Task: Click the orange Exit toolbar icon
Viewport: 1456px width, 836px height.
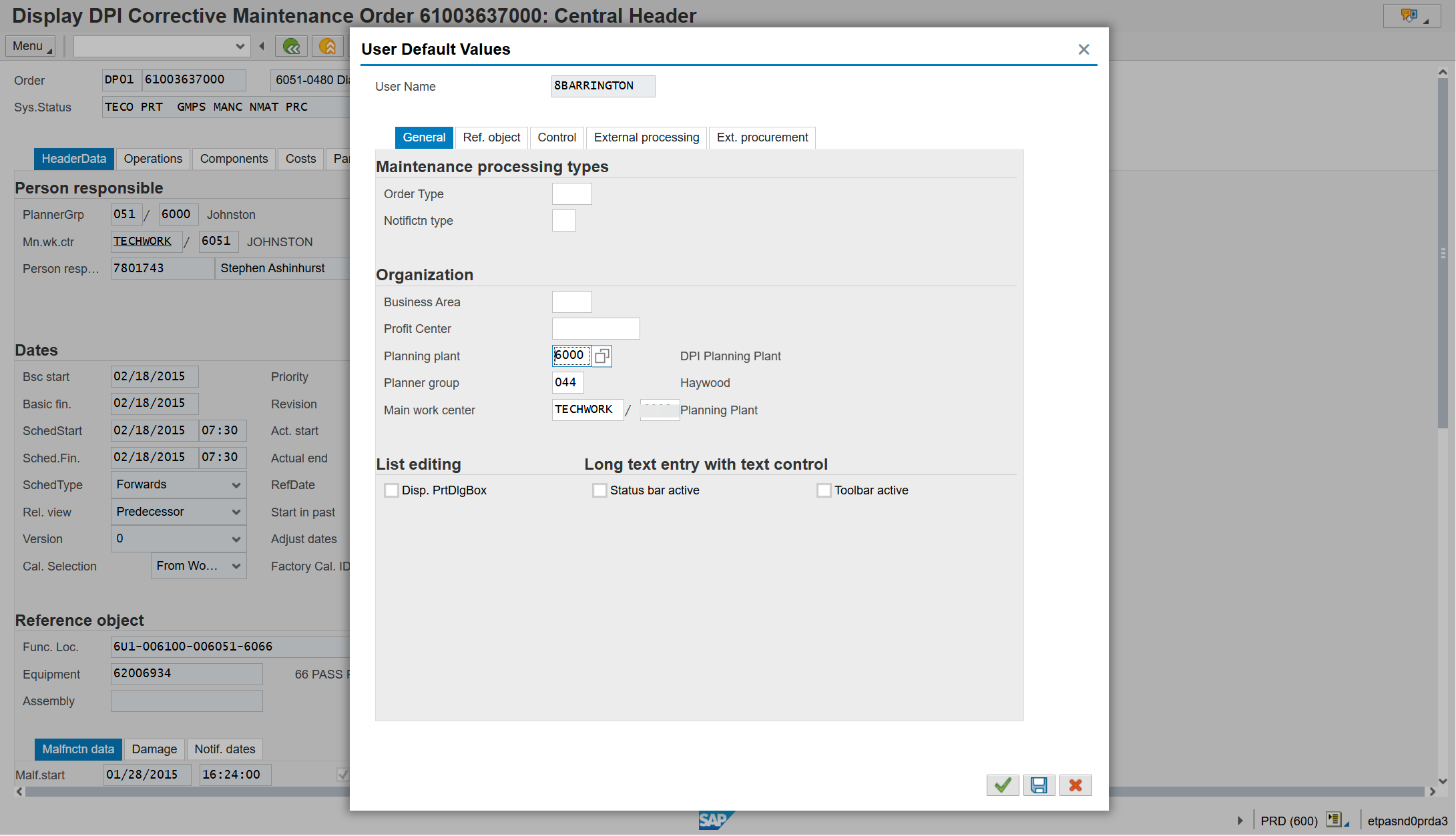Action: (327, 46)
